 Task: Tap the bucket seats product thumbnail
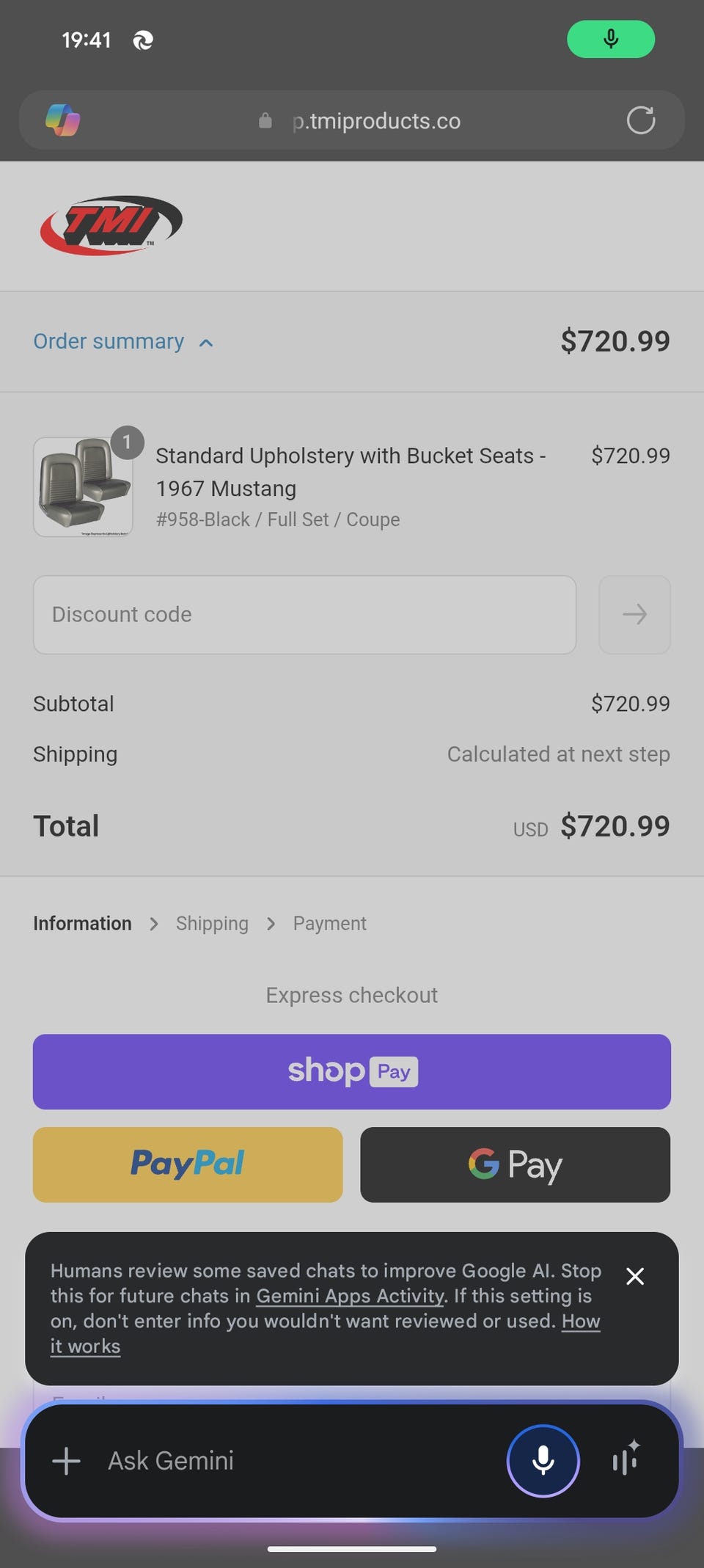coord(83,486)
